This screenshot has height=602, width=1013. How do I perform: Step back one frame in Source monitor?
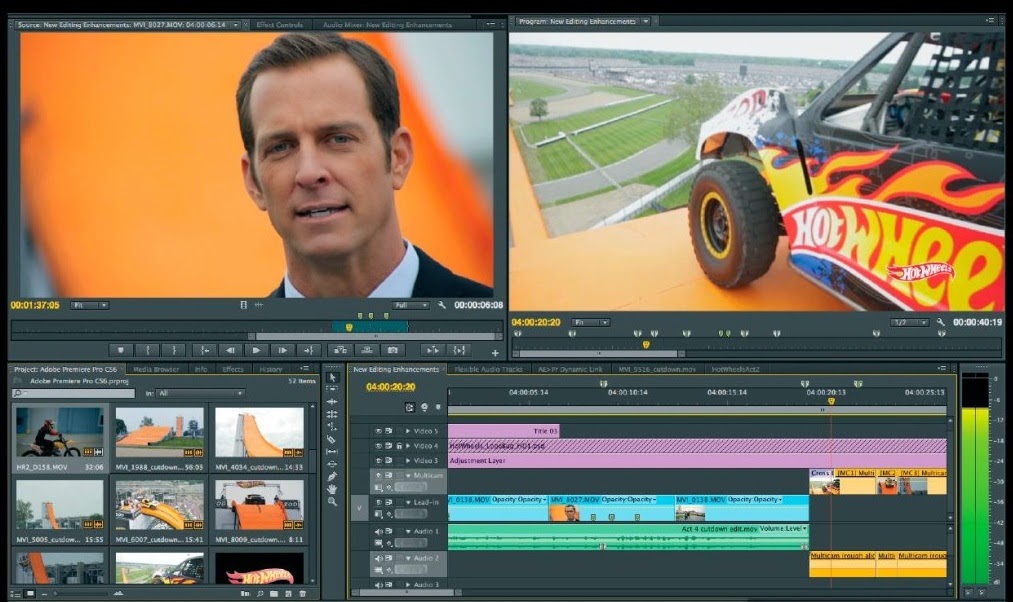[231, 350]
